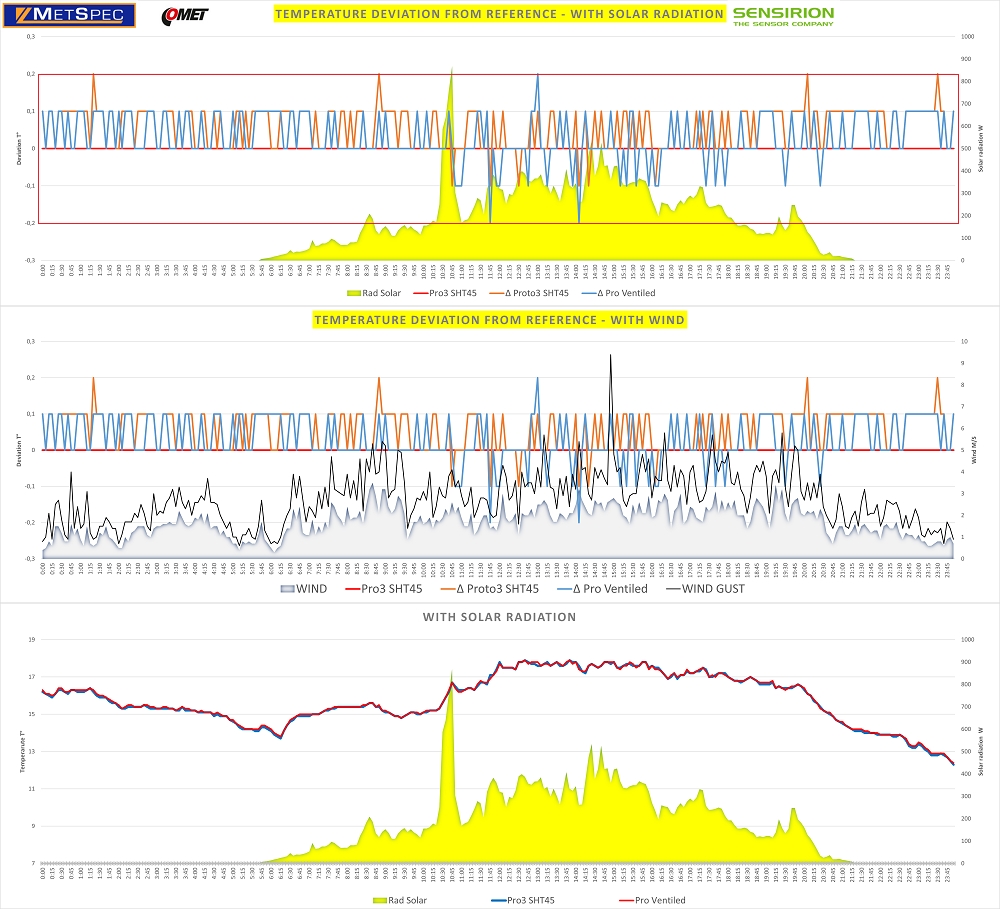Image resolution: width=1000 pixels, height=909 pixels.
Task: Click the Temperature T° axis label
Action: pyautogui.click(x=22, y=751)
